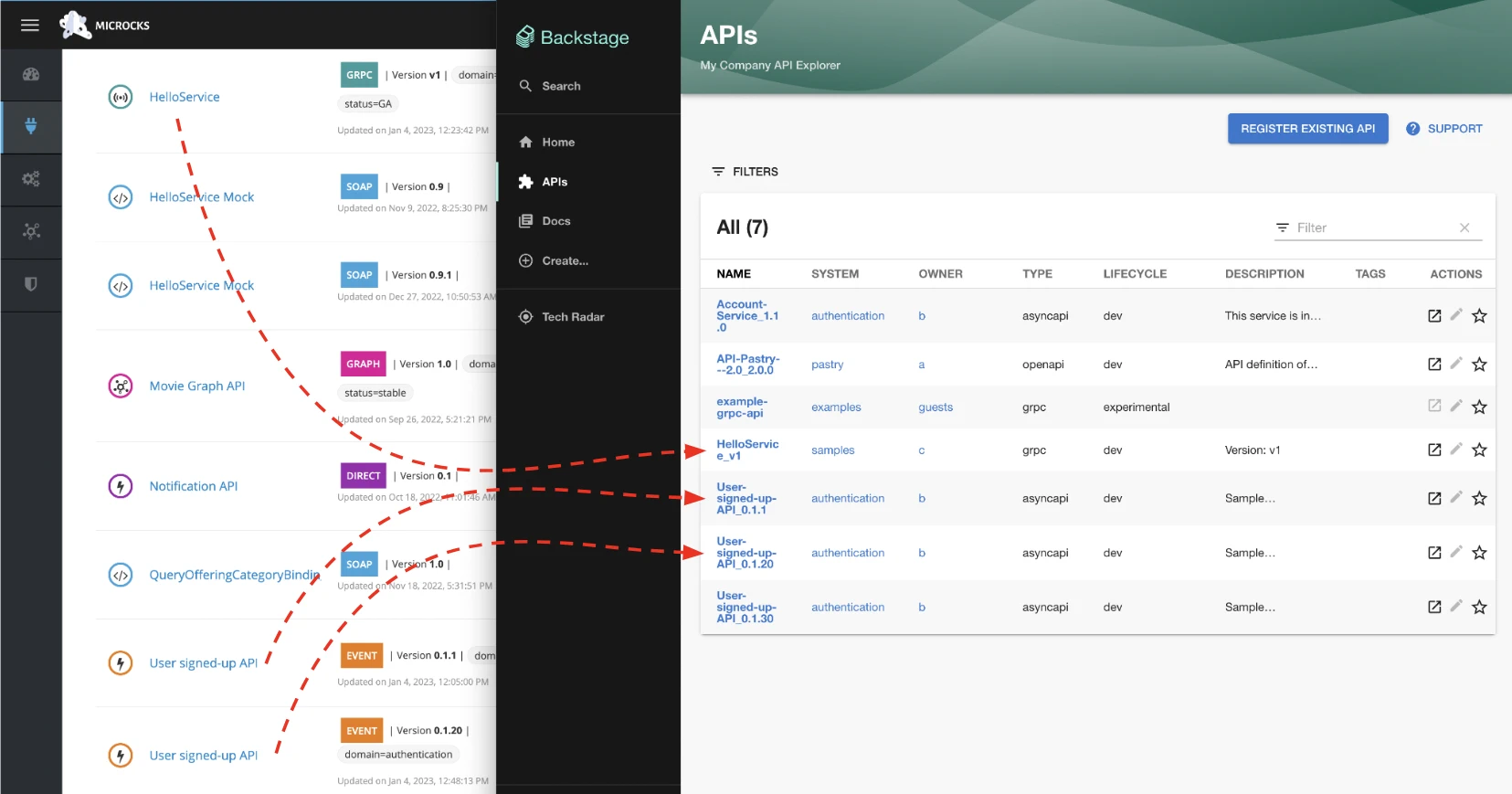Click the Microcks logo
This screenshot has height=794, width=1512.
click(x=104, y=25)
